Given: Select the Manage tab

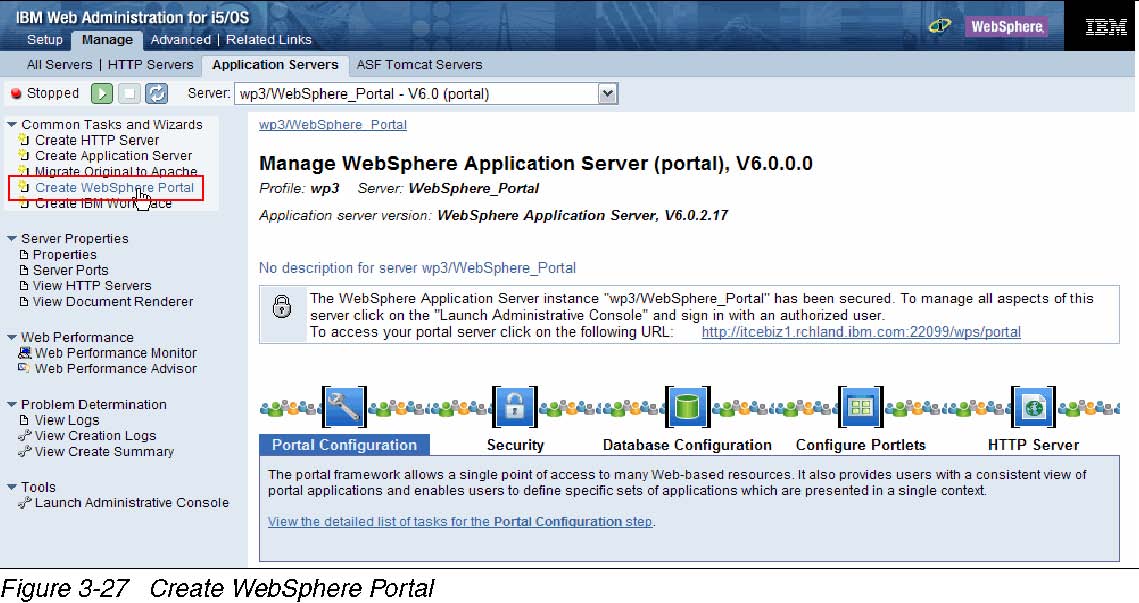Looking at the screenshot, I should 108,40.
